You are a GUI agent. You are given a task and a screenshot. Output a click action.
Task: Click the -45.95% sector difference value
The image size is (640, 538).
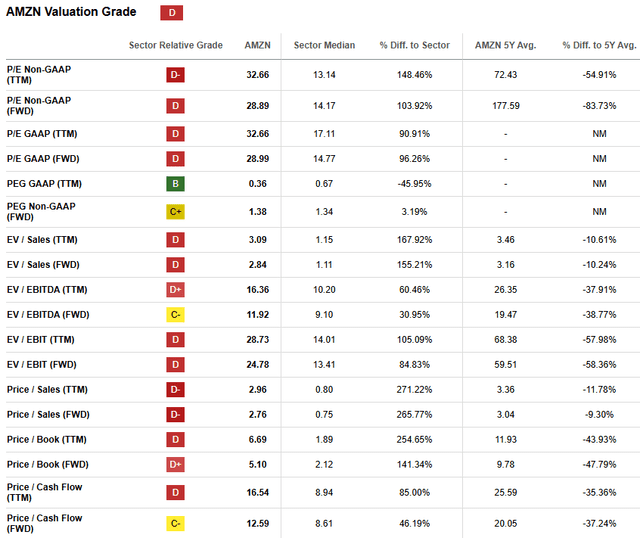[414, 184]
